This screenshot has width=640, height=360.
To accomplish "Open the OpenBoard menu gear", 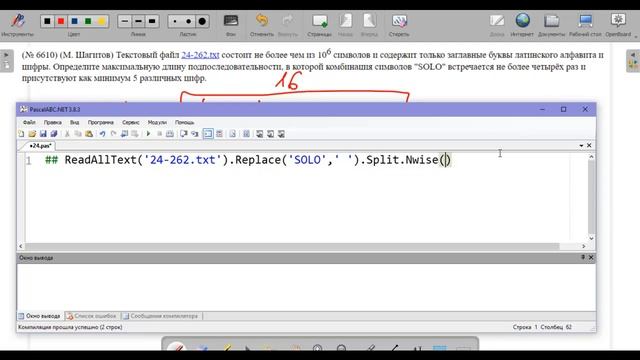I will (x=618, y=24).
